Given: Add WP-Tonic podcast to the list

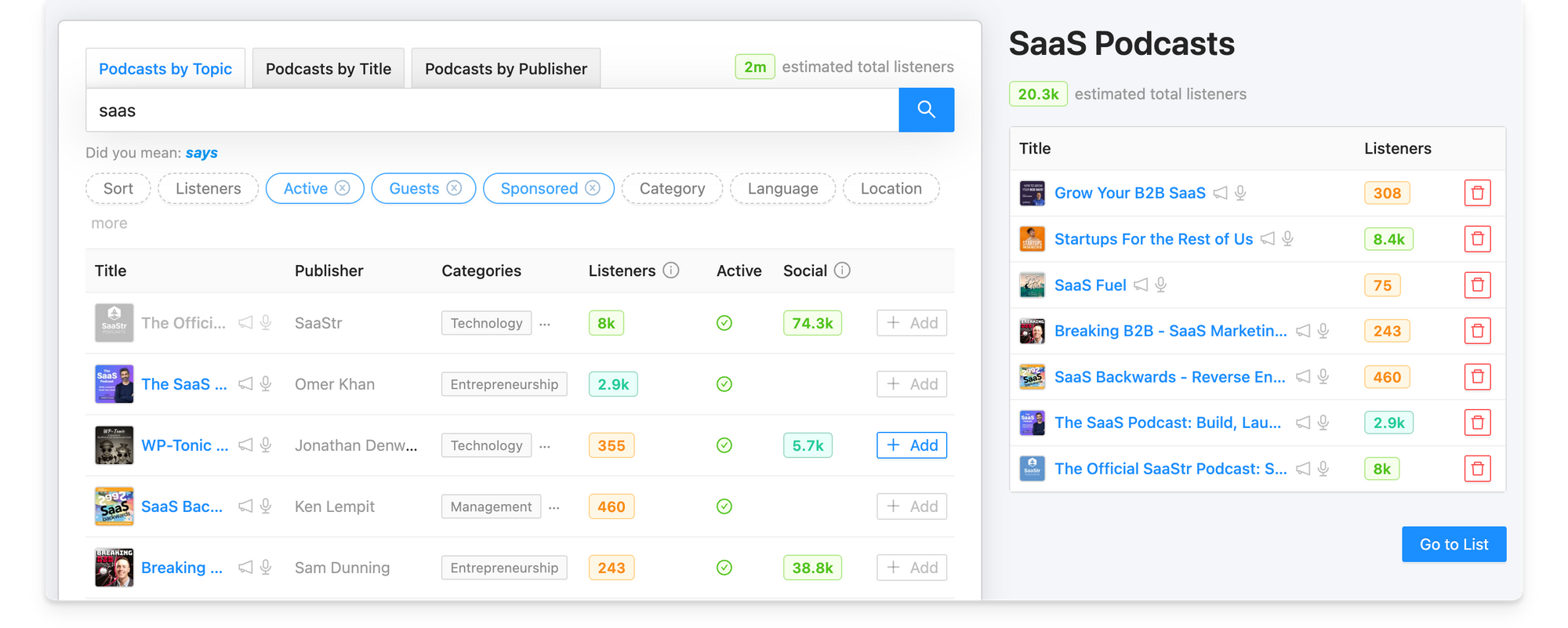Looking at the screenshot, I should point(912,445).
